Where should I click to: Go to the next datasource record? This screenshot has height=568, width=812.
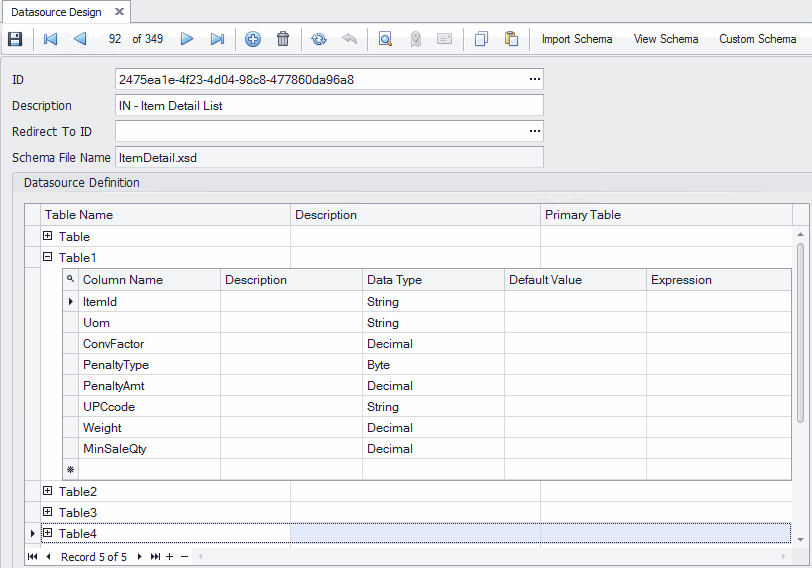pos(186,39)
